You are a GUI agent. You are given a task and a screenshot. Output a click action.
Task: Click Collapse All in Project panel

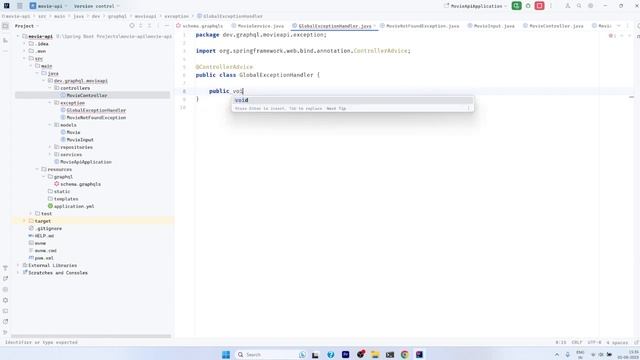coord(149,26)
